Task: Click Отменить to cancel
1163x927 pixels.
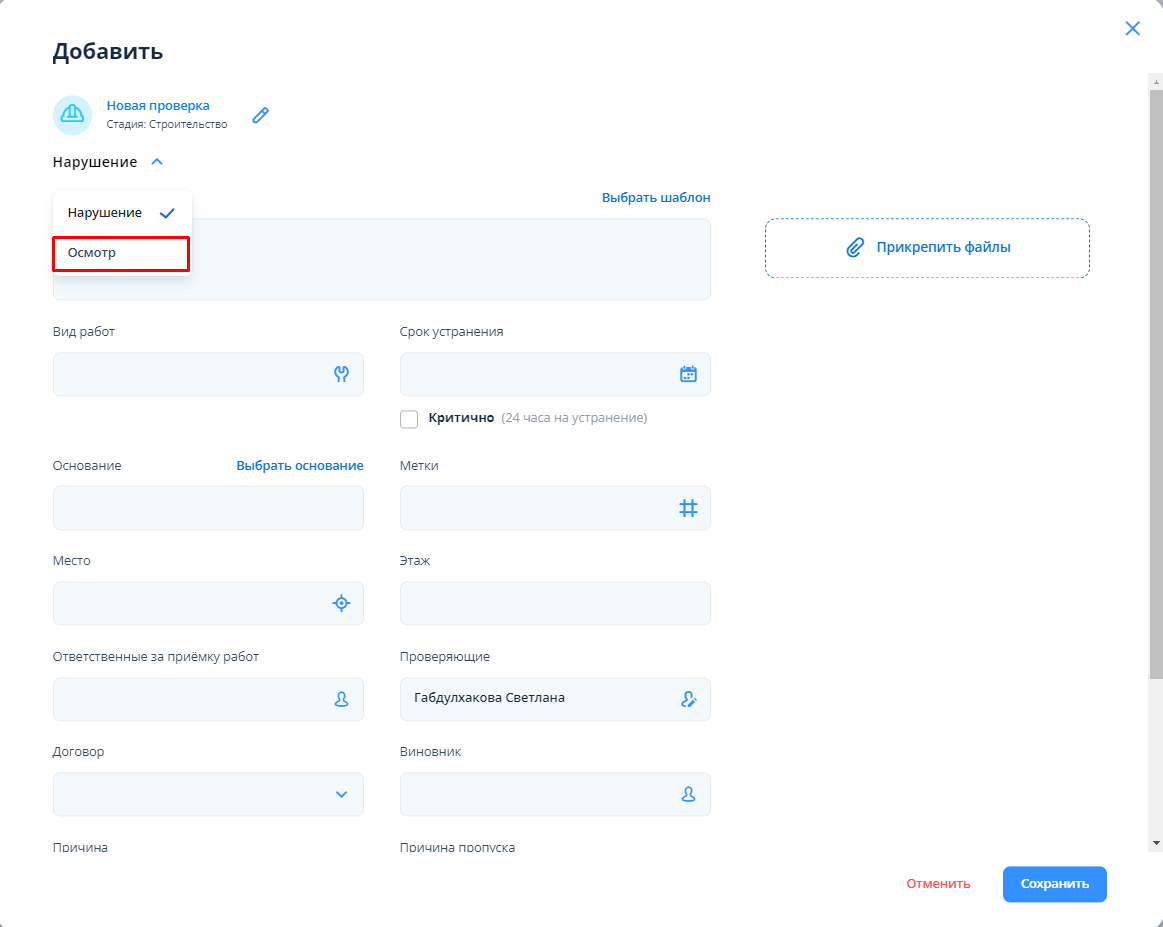Action: click(938, 884)
